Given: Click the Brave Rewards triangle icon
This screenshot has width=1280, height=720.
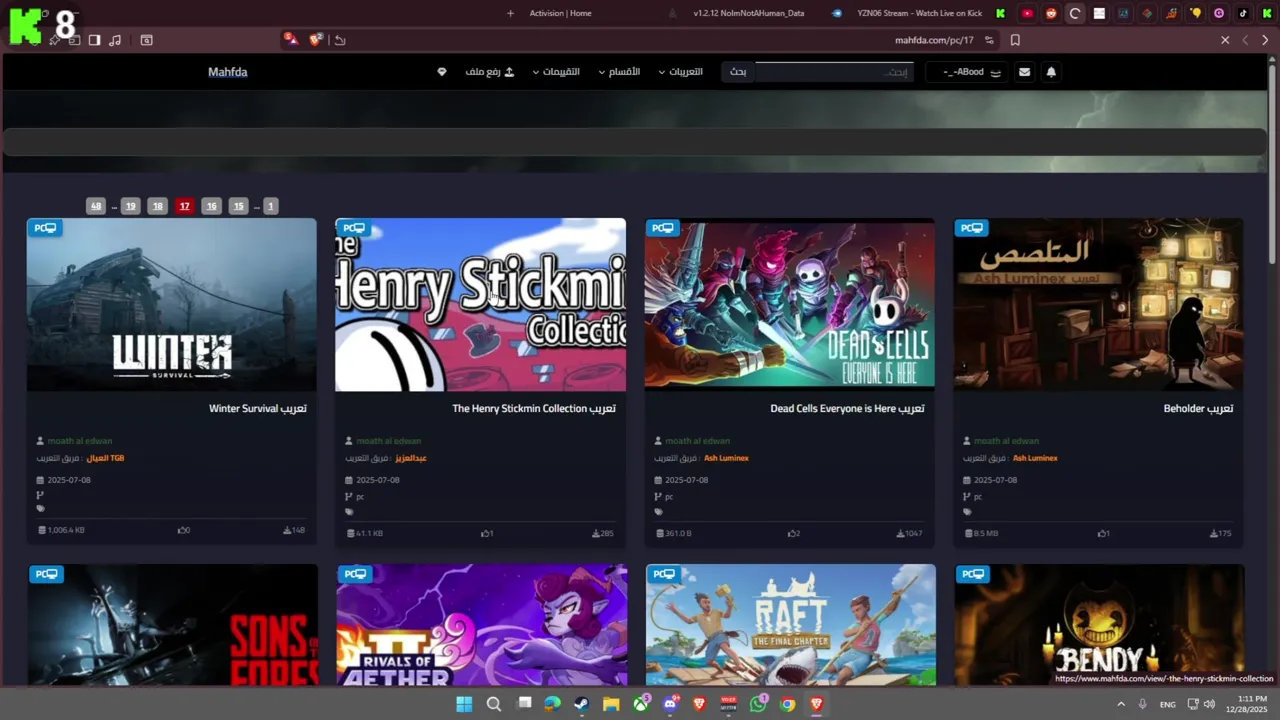Looking at the screenshot, I should tap(290, 39).
